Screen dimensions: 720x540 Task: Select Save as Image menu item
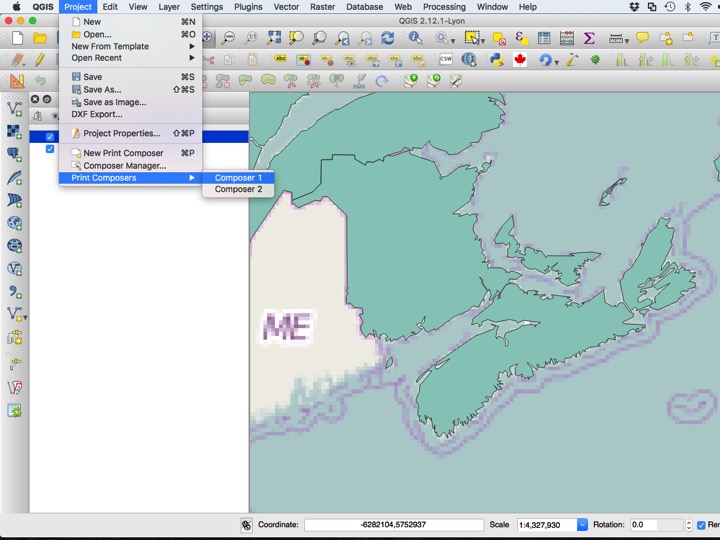tap(130, 102)
